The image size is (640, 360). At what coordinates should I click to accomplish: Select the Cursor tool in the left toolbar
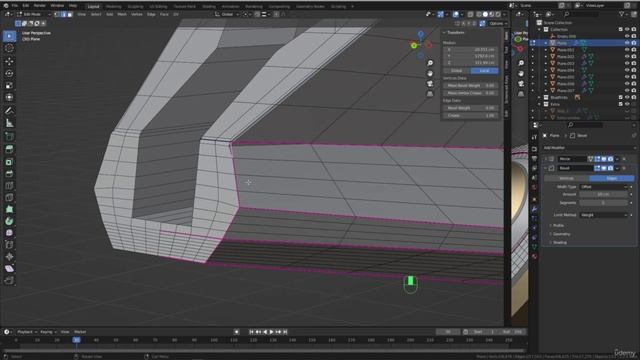9,48
